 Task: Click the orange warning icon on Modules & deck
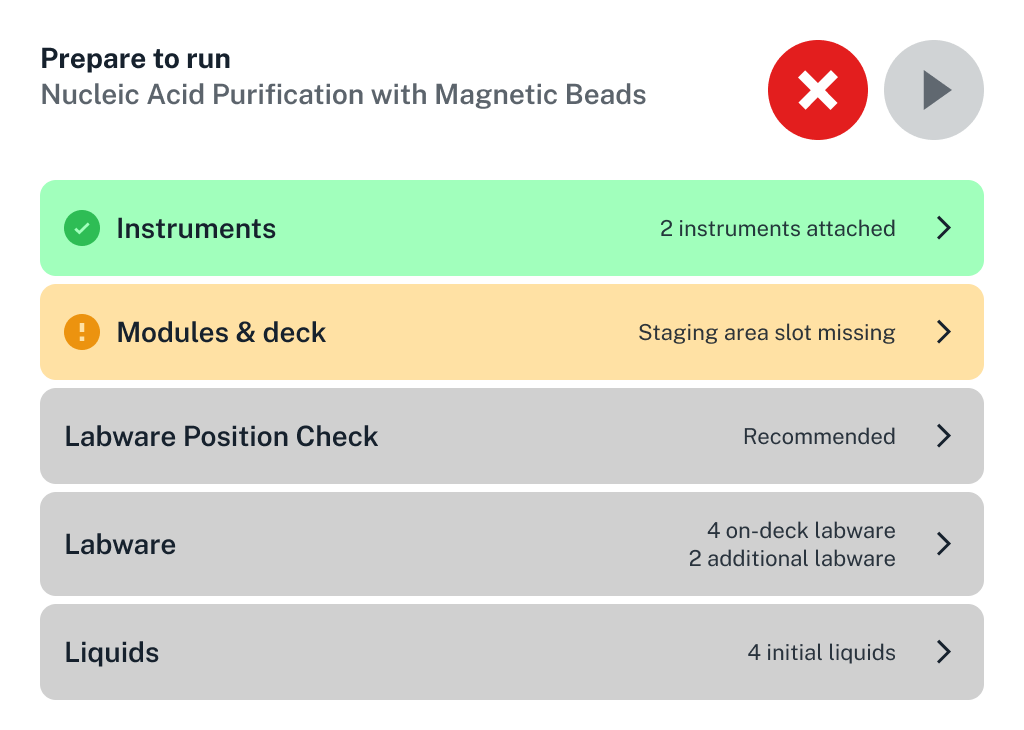tap(82, 332)
